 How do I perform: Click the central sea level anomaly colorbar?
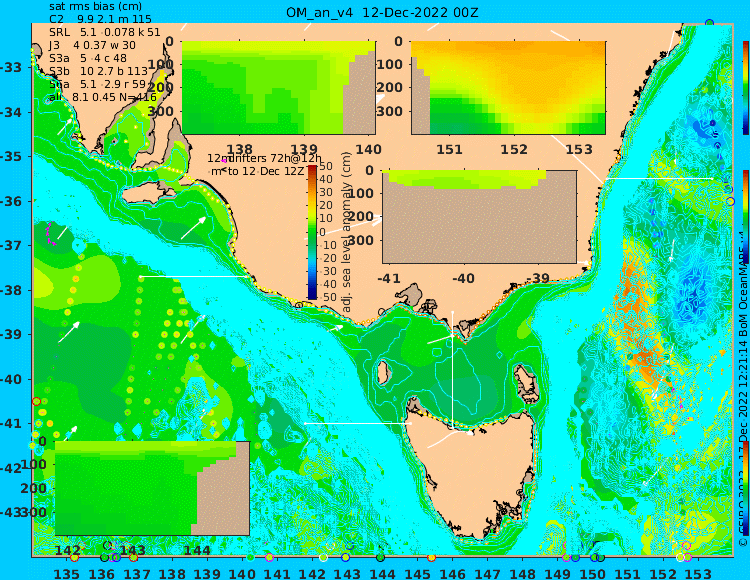[312, 232]
